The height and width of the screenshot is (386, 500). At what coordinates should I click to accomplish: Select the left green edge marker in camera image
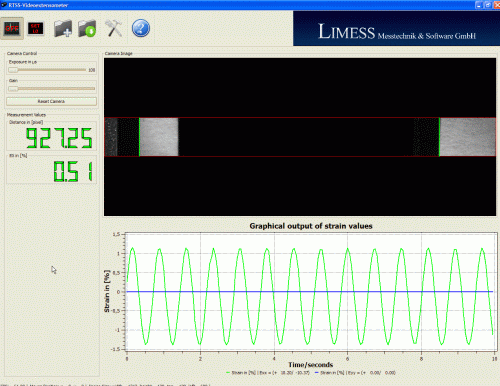pos(139,137)
